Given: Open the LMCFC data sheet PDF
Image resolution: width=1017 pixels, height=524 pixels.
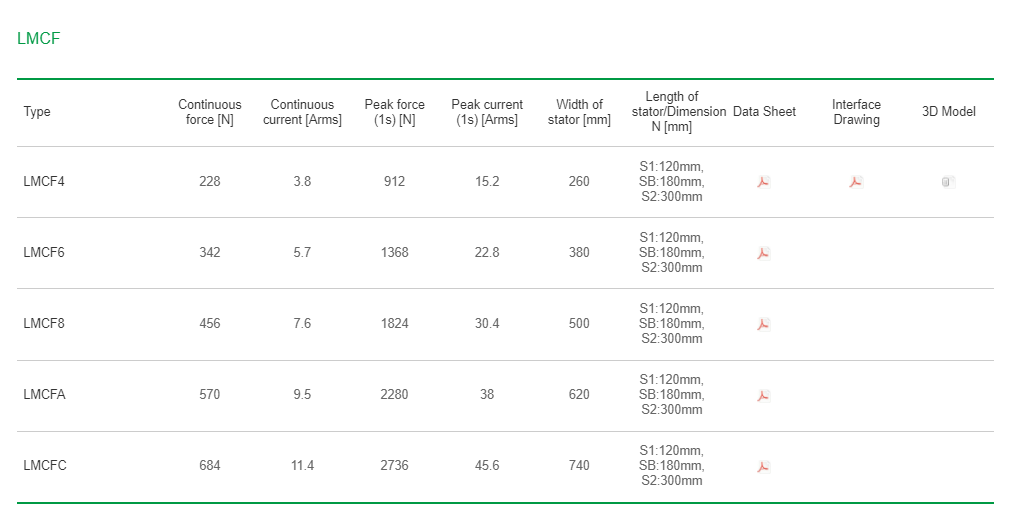Looking at the screenshot, I should coord(763,466).
